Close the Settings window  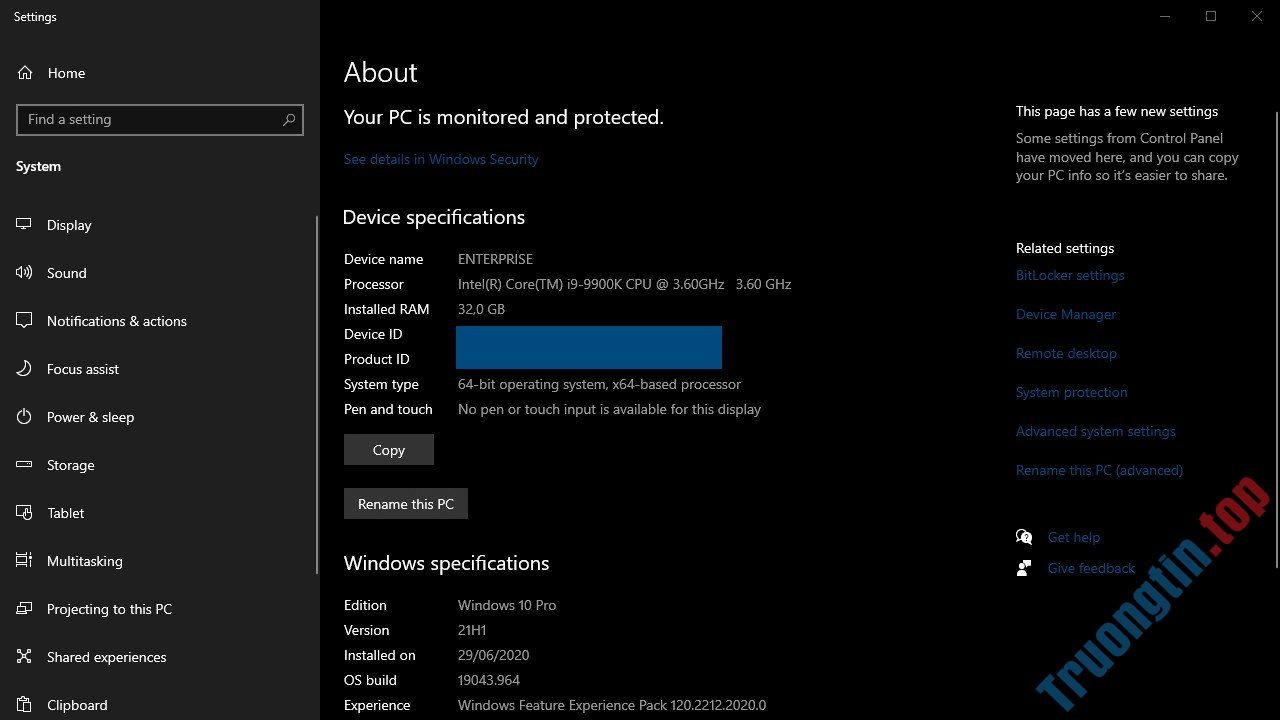pos(1257,16)
